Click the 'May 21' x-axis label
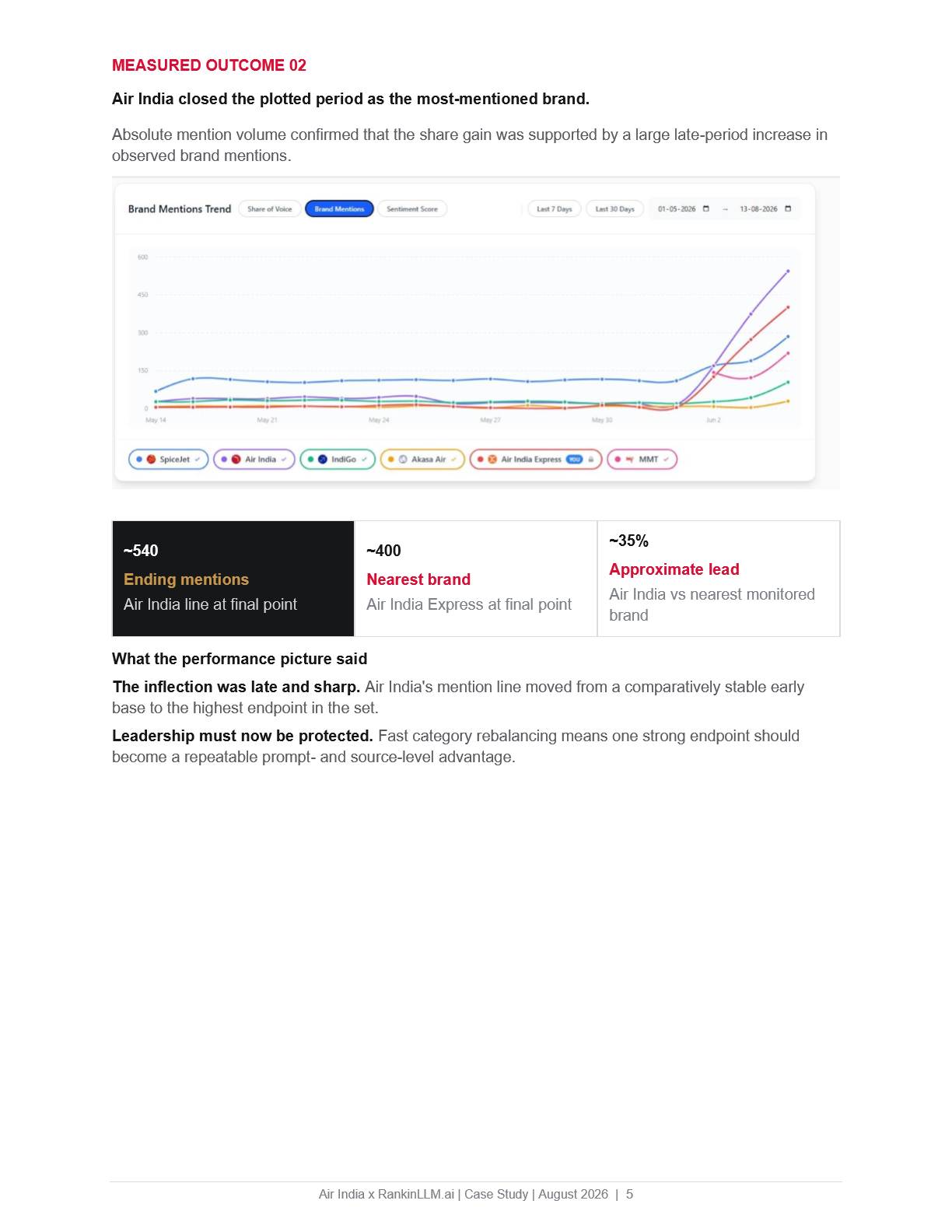Viewport: 952px width, 1232px height. pos(267,420)
